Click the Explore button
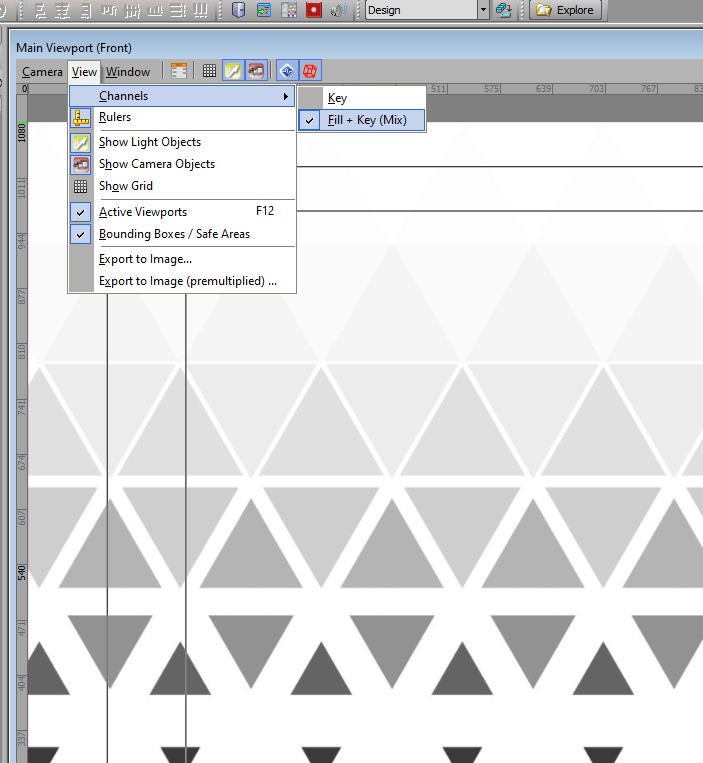703x763 pixels. click(565, 10)
